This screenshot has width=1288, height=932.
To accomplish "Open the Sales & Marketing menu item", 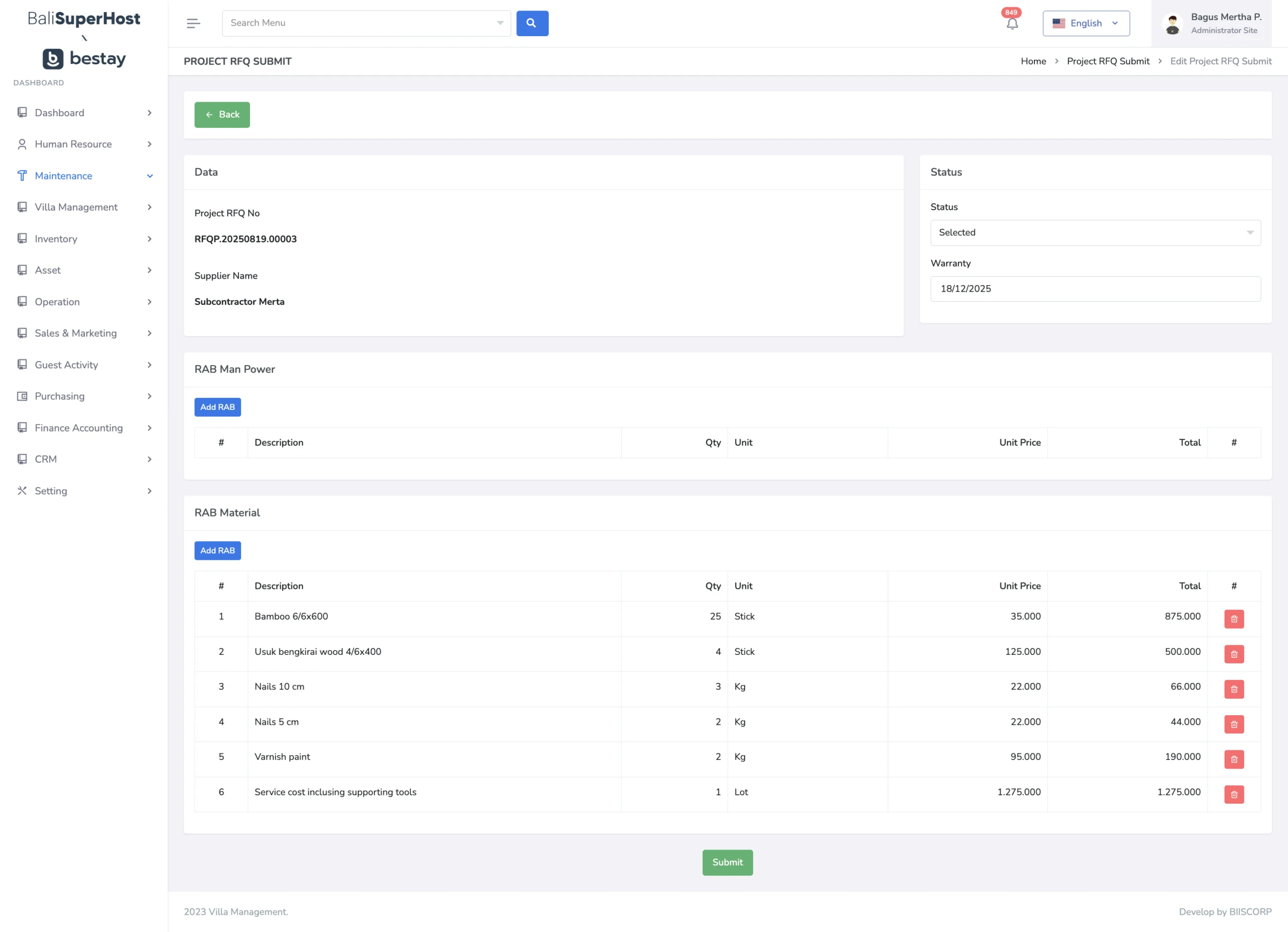I will tap(84, 333).
